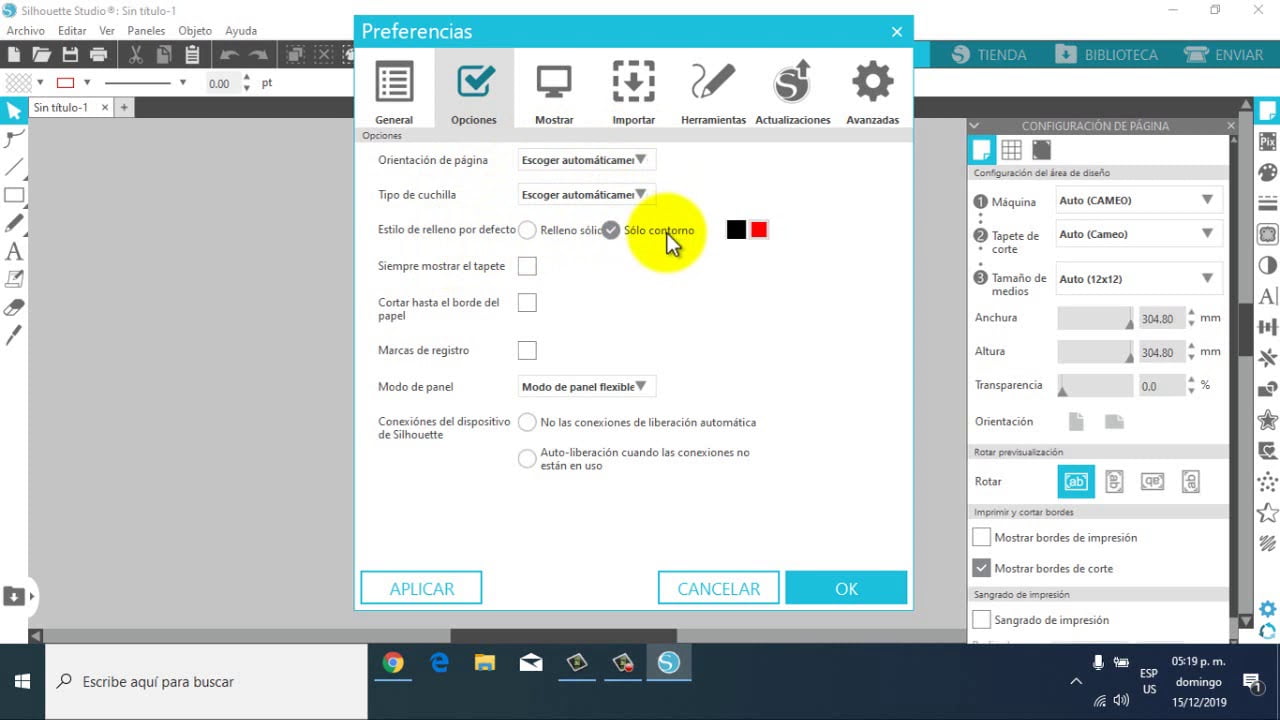Viewport: 1280px width, 720px height.
Task: Select Auto-liberación cuando las conexiones no están en uso
Action: [527, 459]
